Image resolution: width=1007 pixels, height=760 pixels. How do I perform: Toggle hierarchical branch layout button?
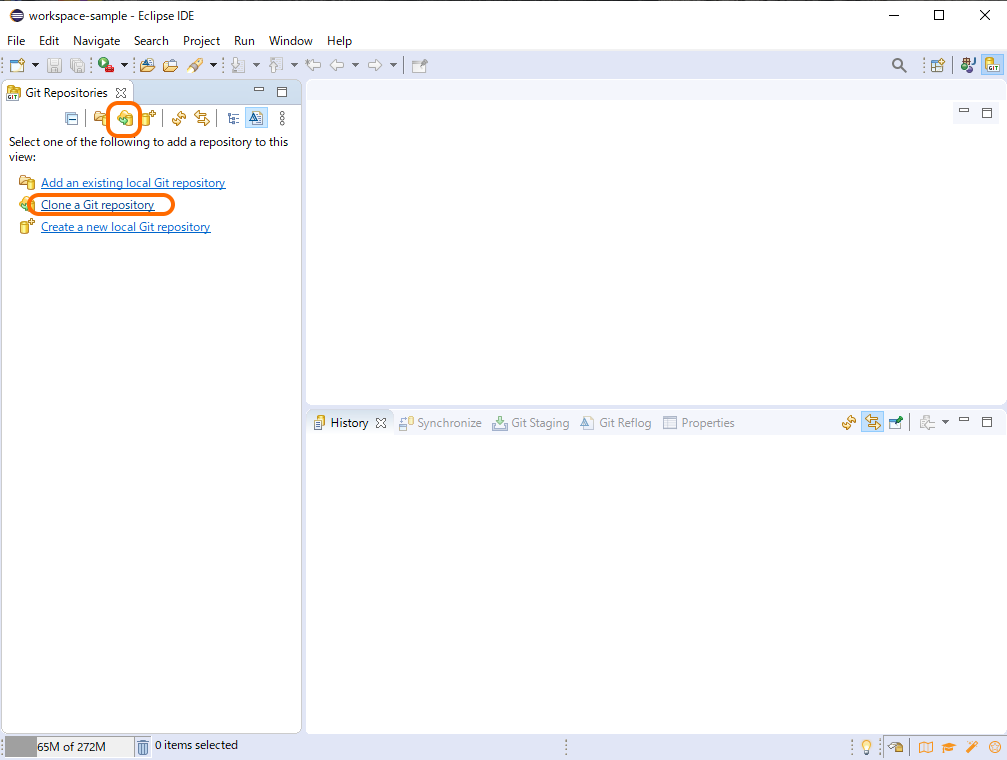point(233,118)
